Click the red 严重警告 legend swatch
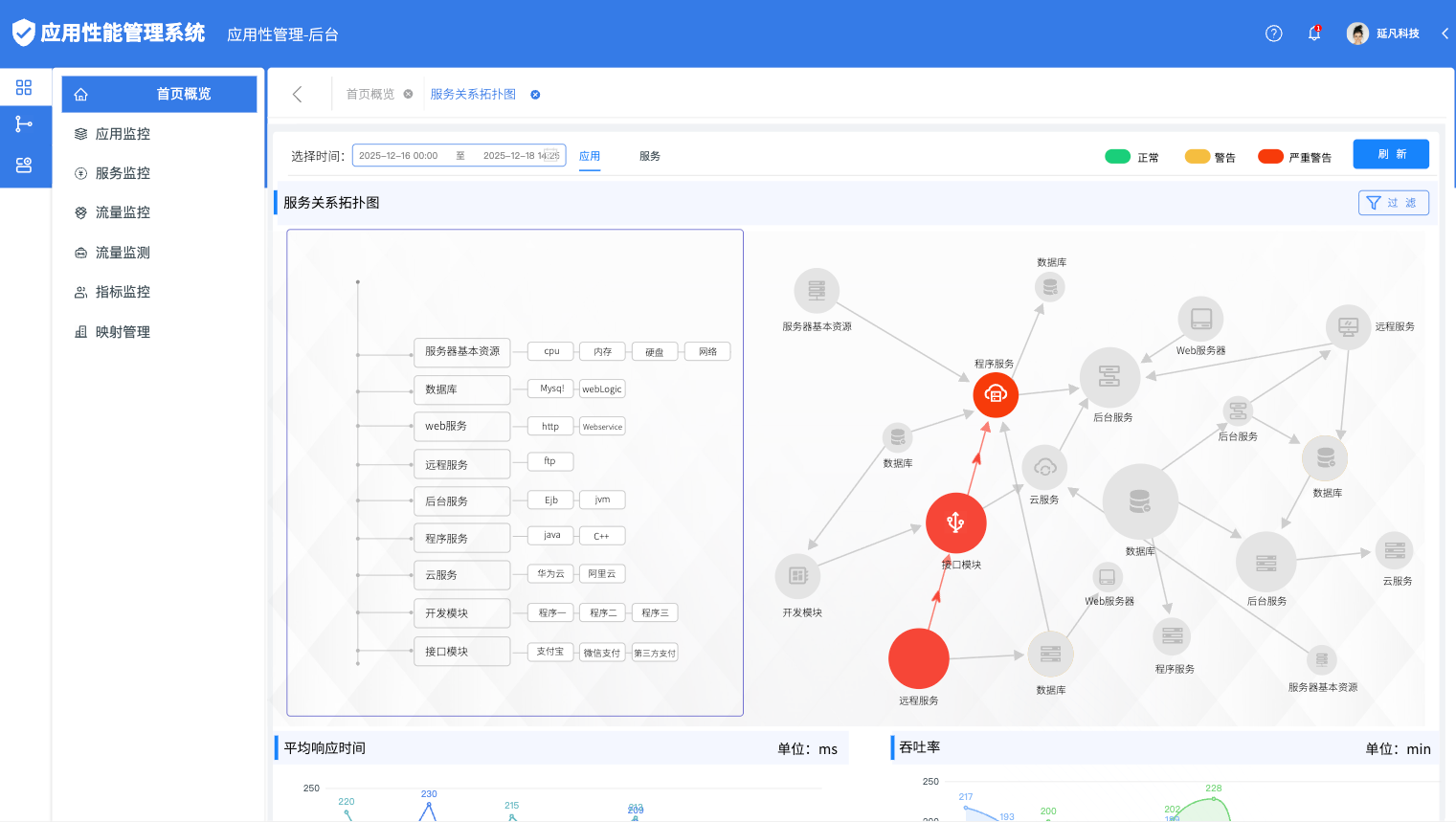The image size is (1456, 822). [1270, 157]
